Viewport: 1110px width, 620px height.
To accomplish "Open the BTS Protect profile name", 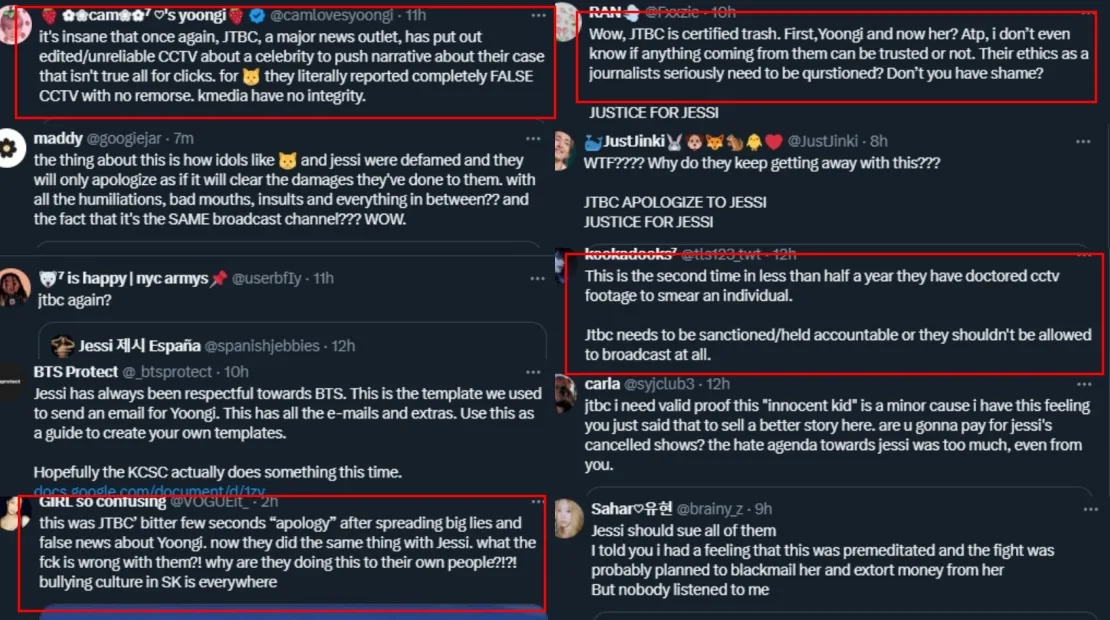I will 76,372.
